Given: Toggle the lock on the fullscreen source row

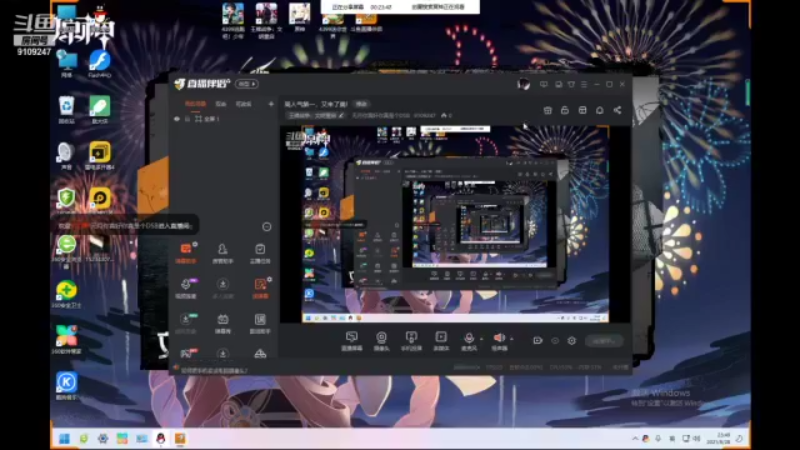Looking at the screenshot, I should pos(187,119).
